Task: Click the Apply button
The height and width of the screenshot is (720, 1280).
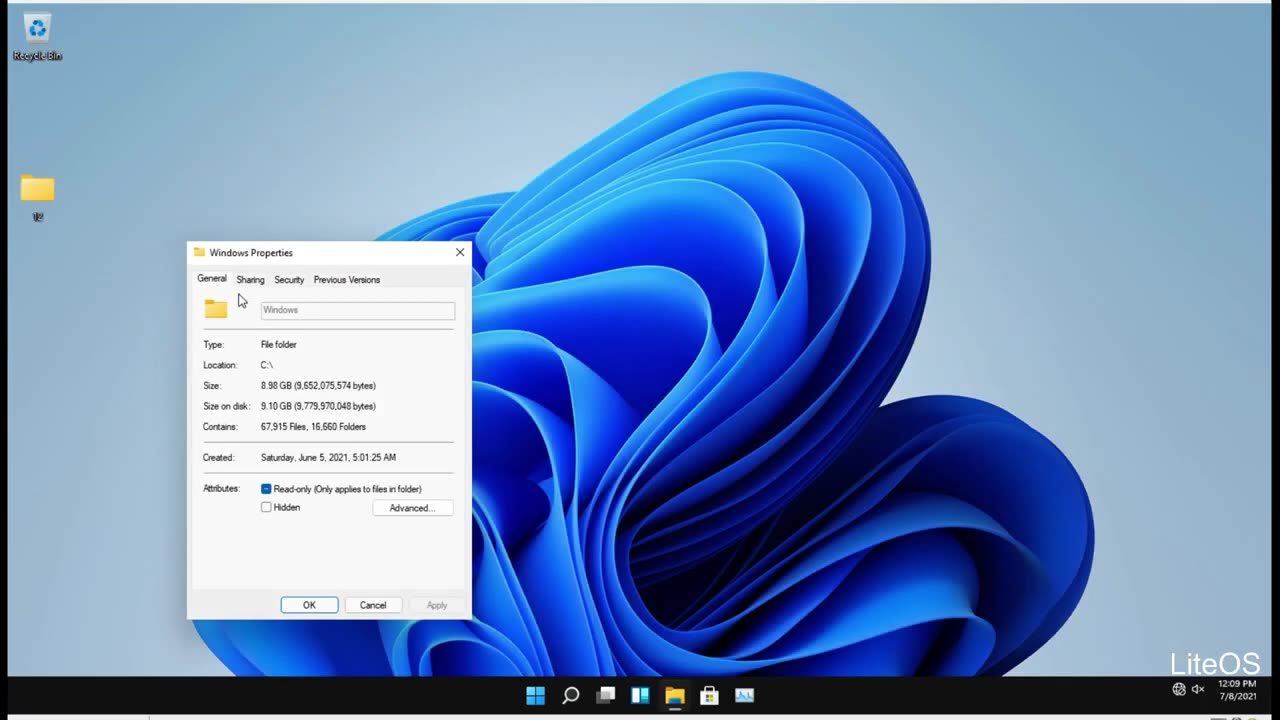Action: [x=437, y=605]
